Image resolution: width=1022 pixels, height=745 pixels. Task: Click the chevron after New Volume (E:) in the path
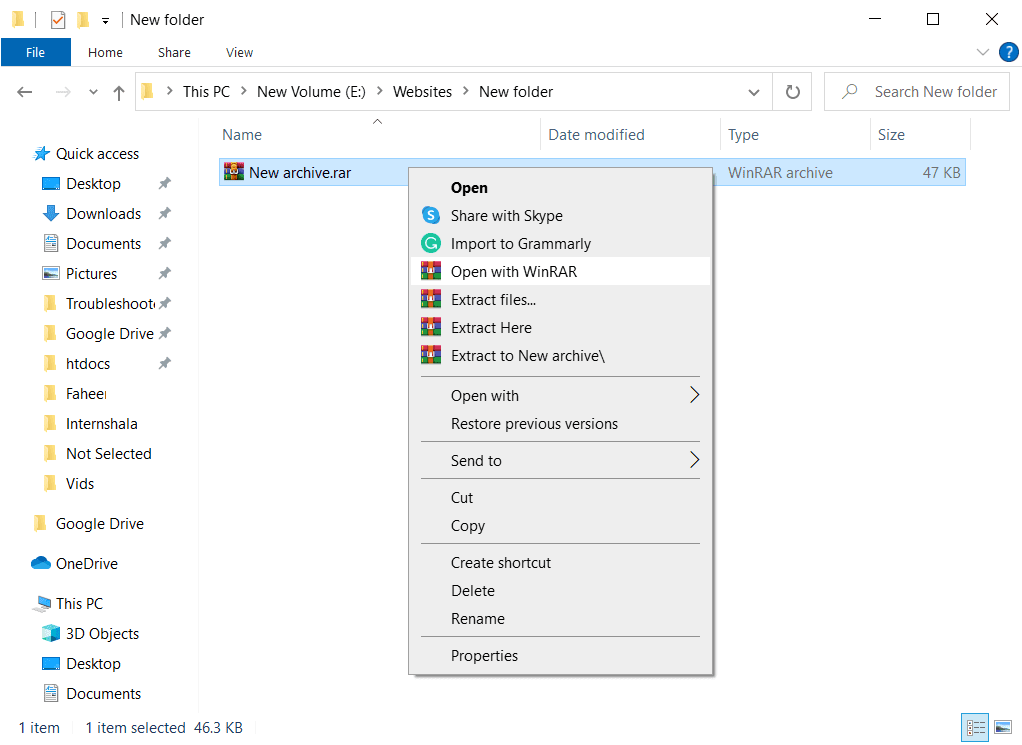(379, 91)
